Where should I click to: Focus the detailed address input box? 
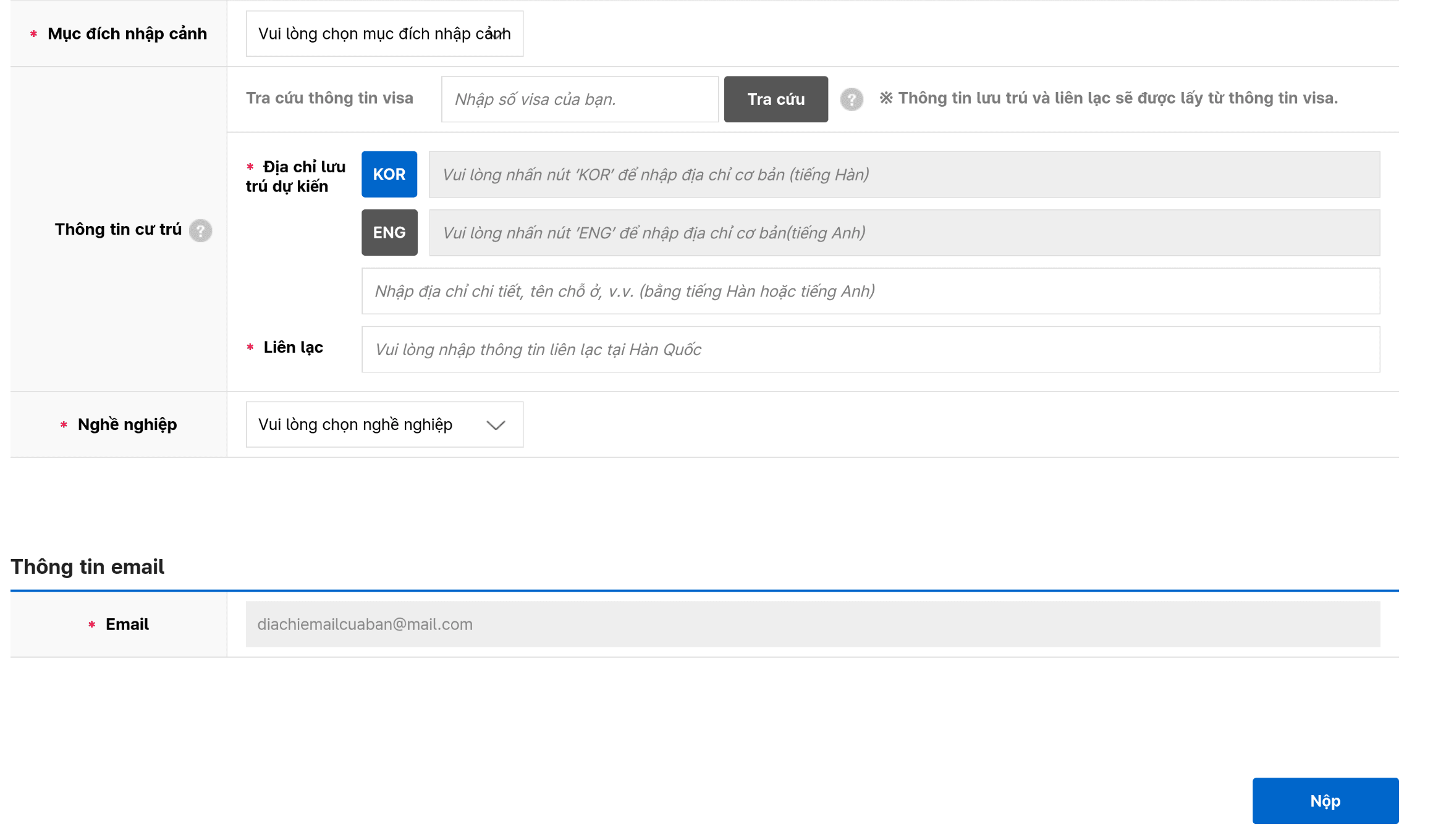pyautogui.click(x=869, y=291)
